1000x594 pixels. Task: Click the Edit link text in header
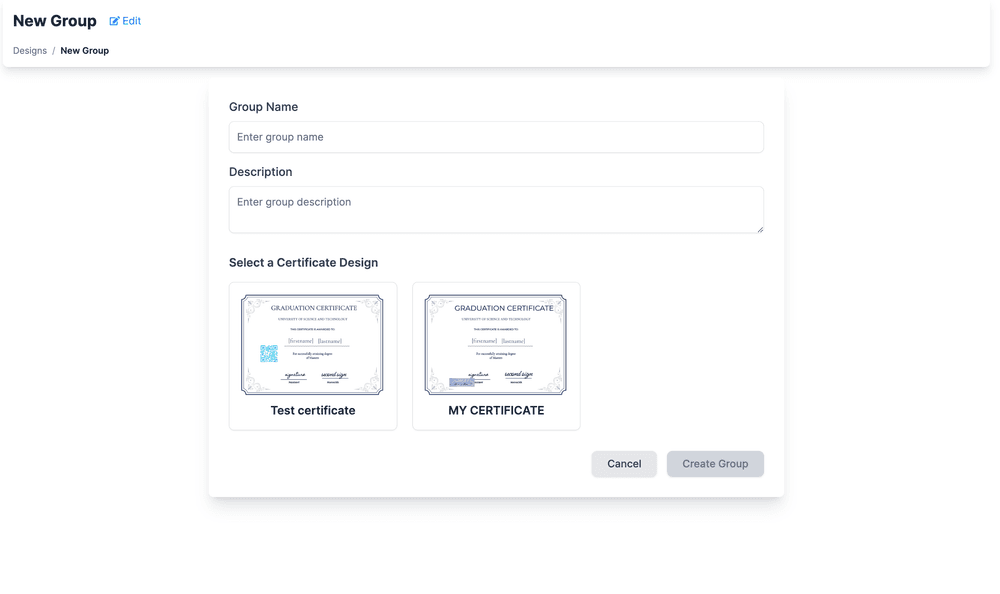tap(131, 21)
